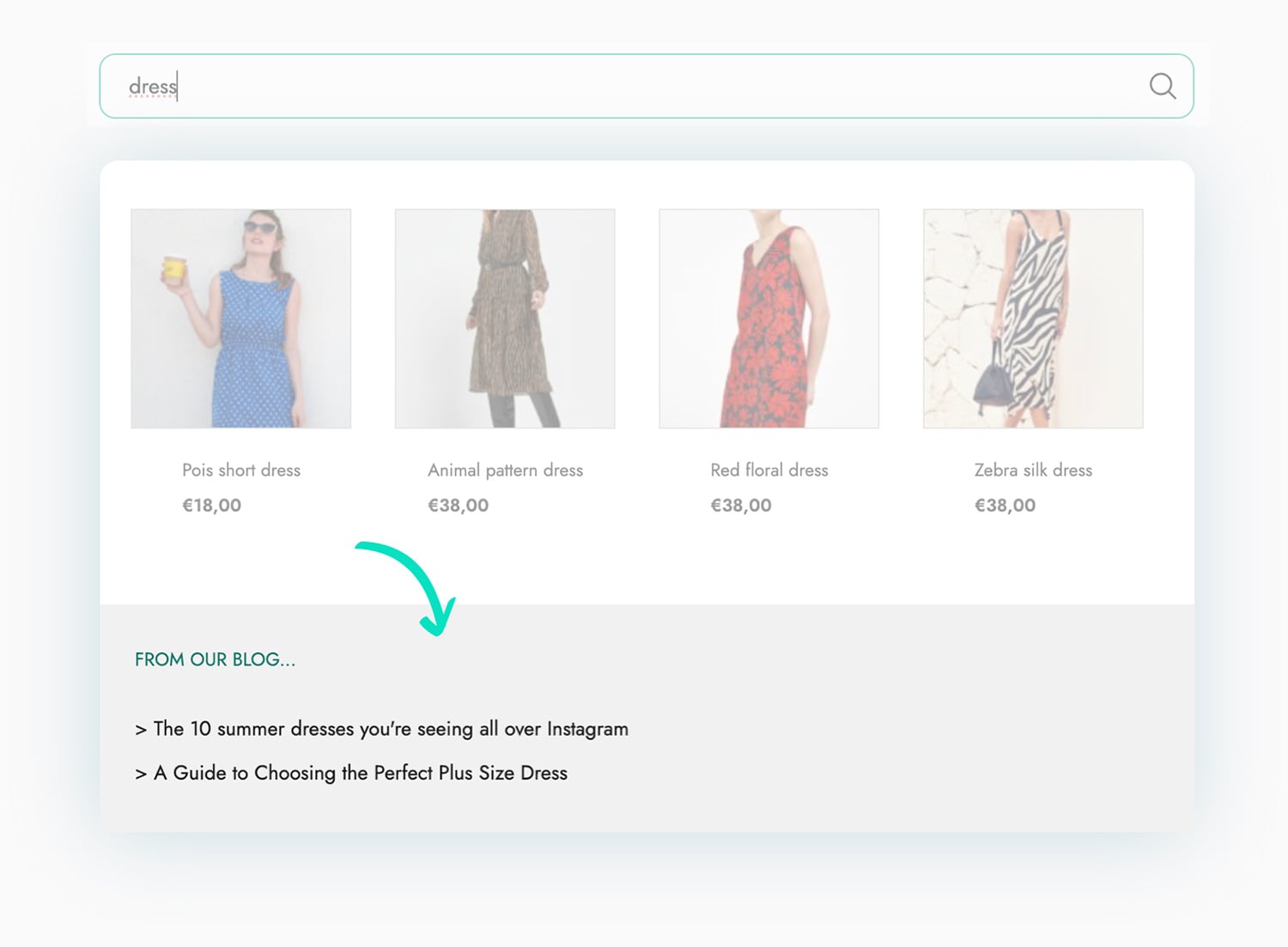This screenshot has height=947, width=1288.
Task: Select the Red floral dress photo
Action: [769, 319]
